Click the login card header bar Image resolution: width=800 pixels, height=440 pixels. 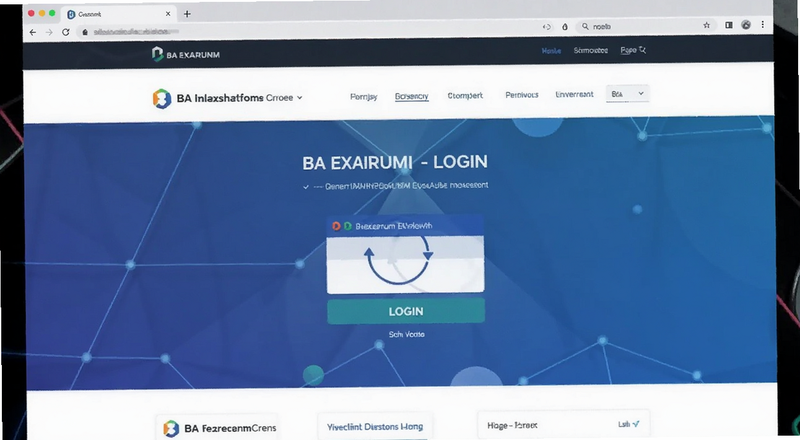pyautogui.click(x=405, y=226)
